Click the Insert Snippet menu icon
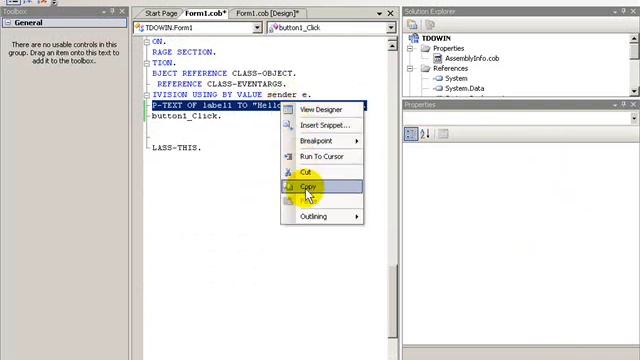 pos(288,125)
